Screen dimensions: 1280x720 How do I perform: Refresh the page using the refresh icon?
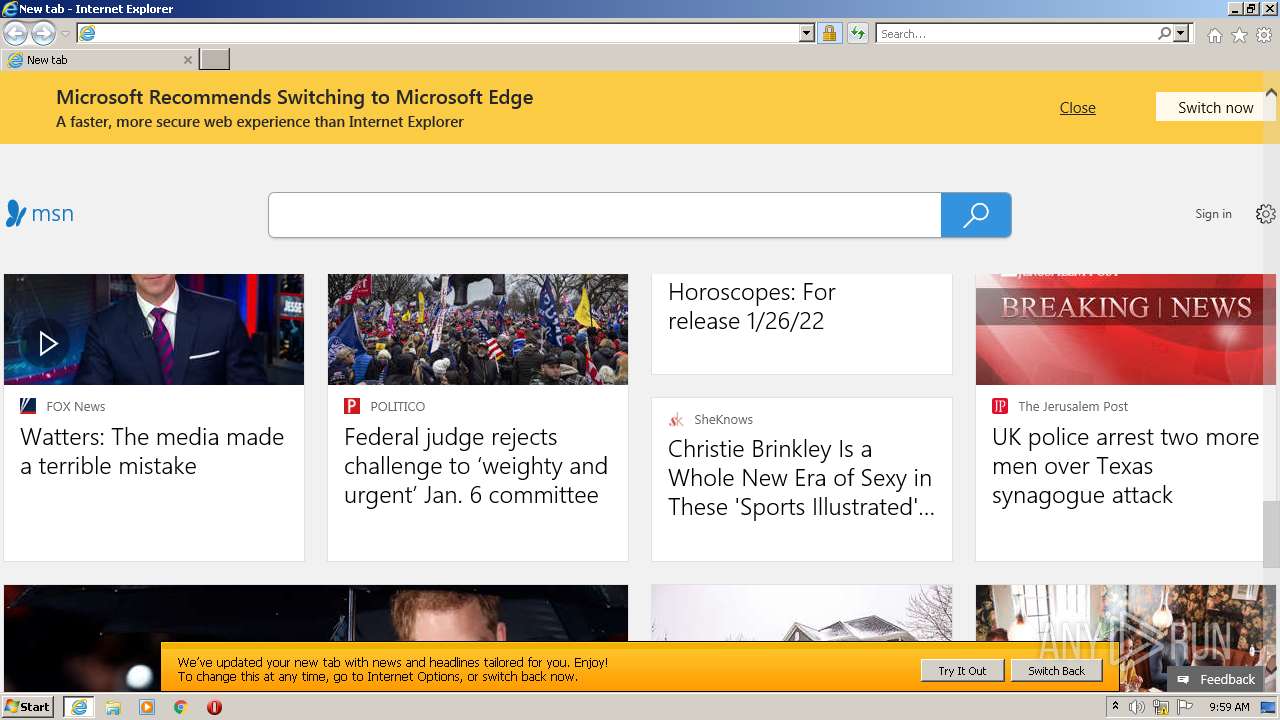pyautogui.click(x=858, y=33)
